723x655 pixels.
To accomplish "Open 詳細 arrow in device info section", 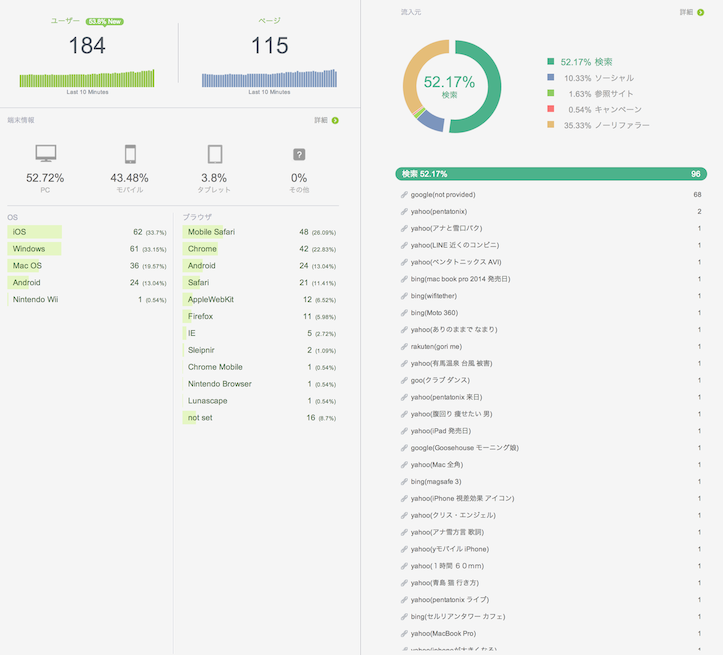I will pos(335,120).
